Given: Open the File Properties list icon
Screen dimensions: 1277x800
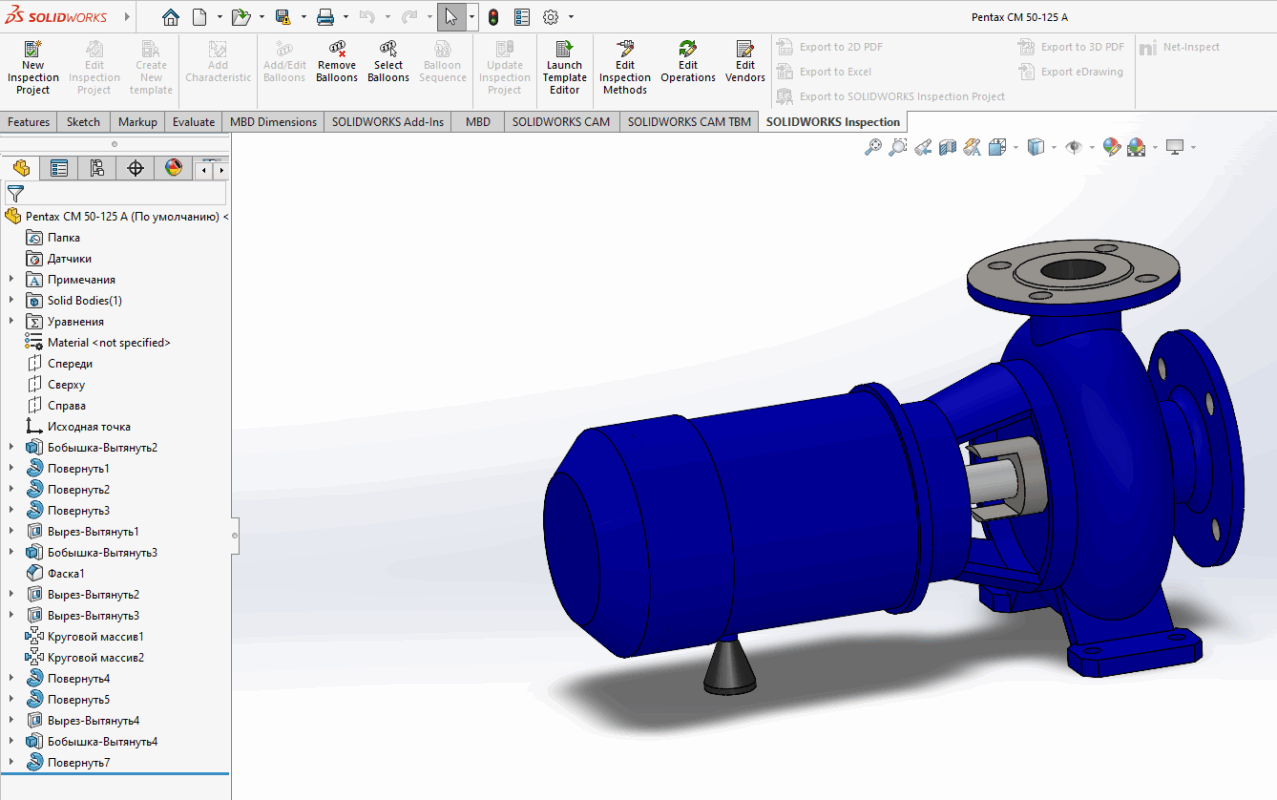Looking at the screenshot, I should (522, 17).
